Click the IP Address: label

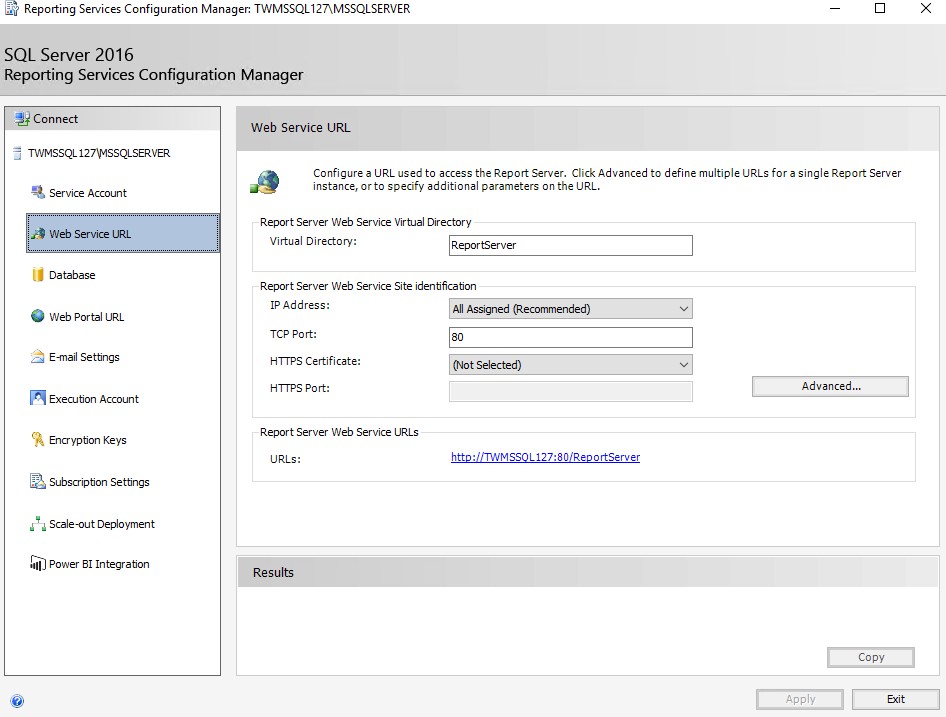coord(300,305)
